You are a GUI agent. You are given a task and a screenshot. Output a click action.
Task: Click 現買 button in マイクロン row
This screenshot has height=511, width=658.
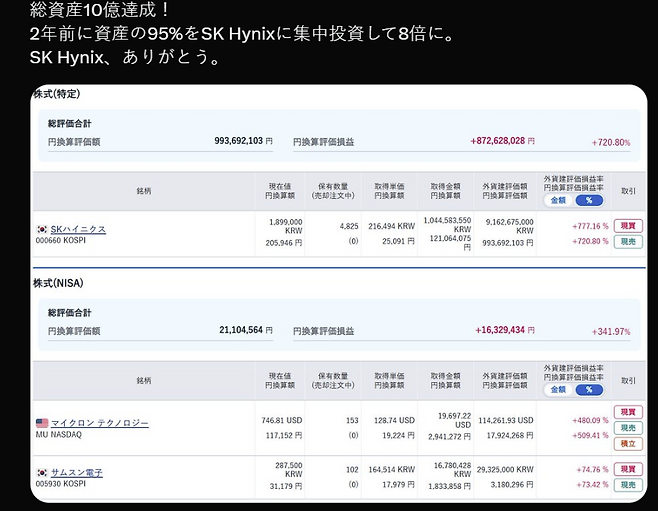click(628, 412)
